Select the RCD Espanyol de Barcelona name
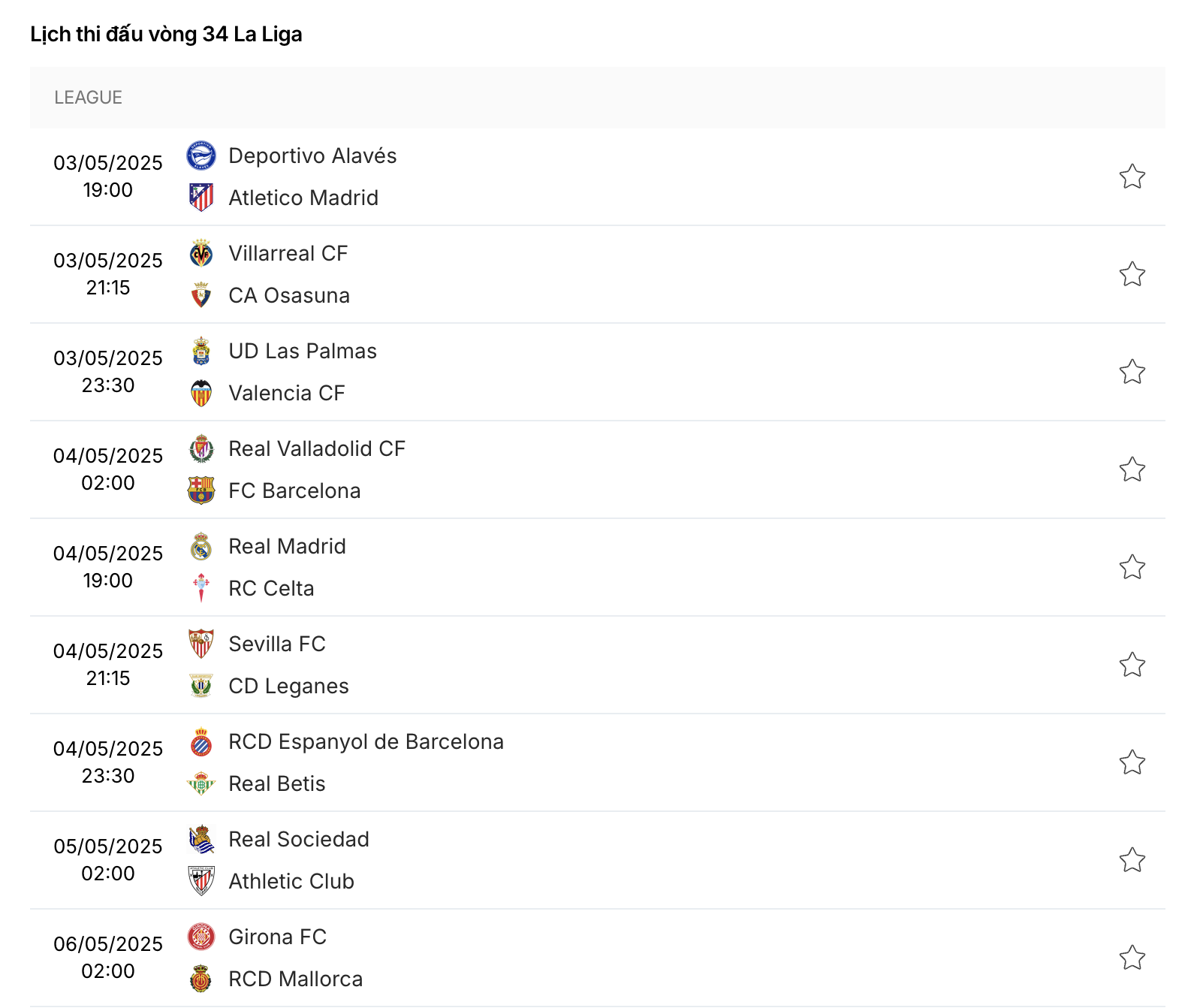The image size is (1191, 1008). (x=366, y=741)
